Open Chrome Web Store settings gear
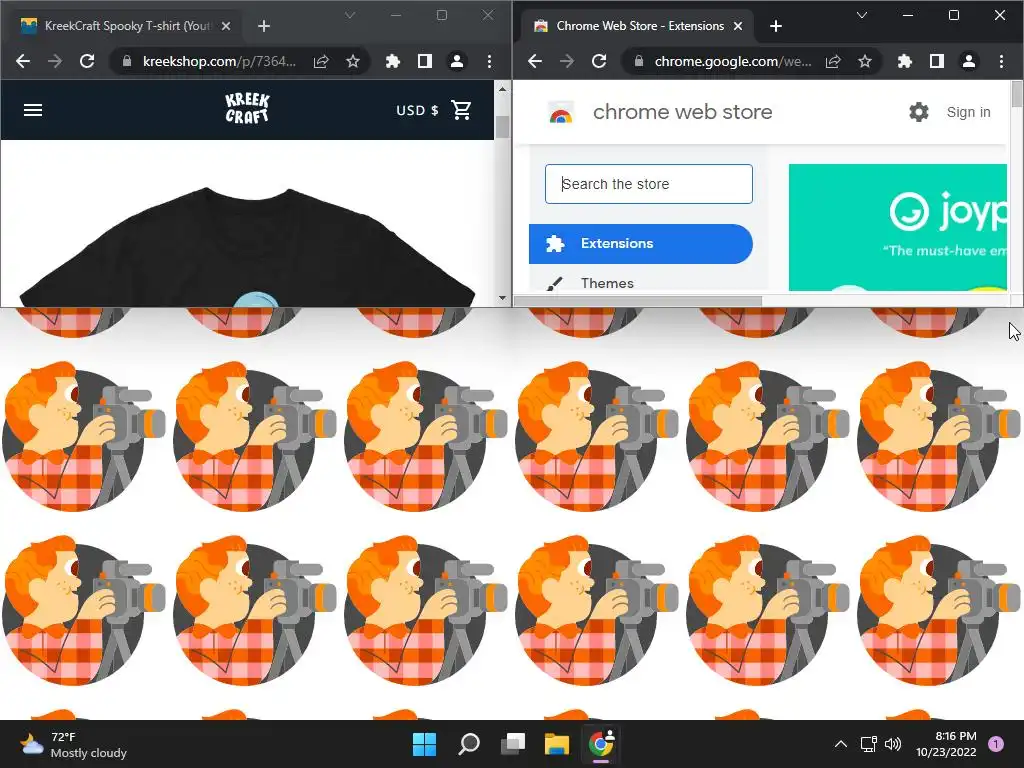The image size is (1024, 768). (919, 112)
